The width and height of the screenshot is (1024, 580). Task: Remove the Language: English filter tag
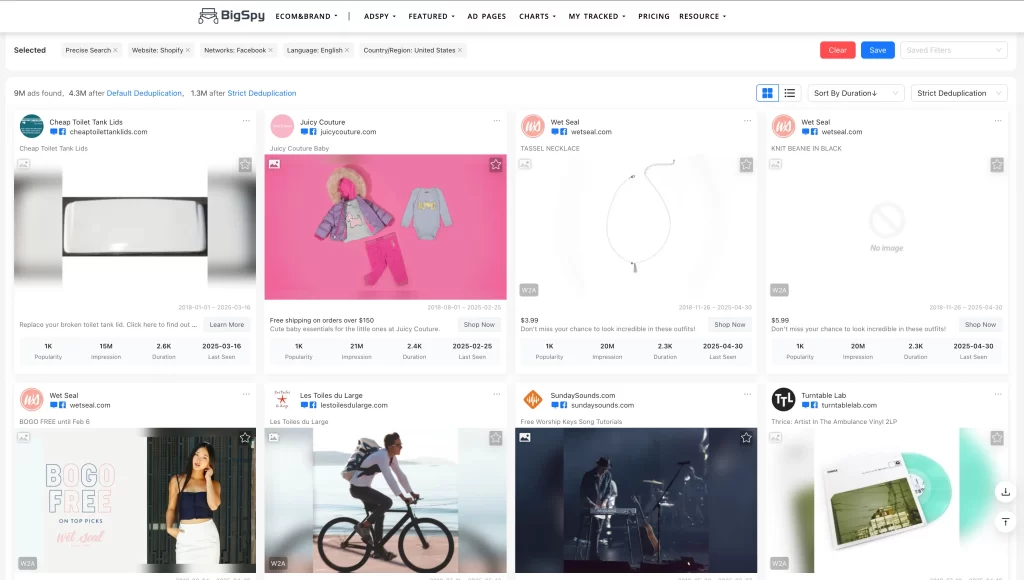pos(347,50)
